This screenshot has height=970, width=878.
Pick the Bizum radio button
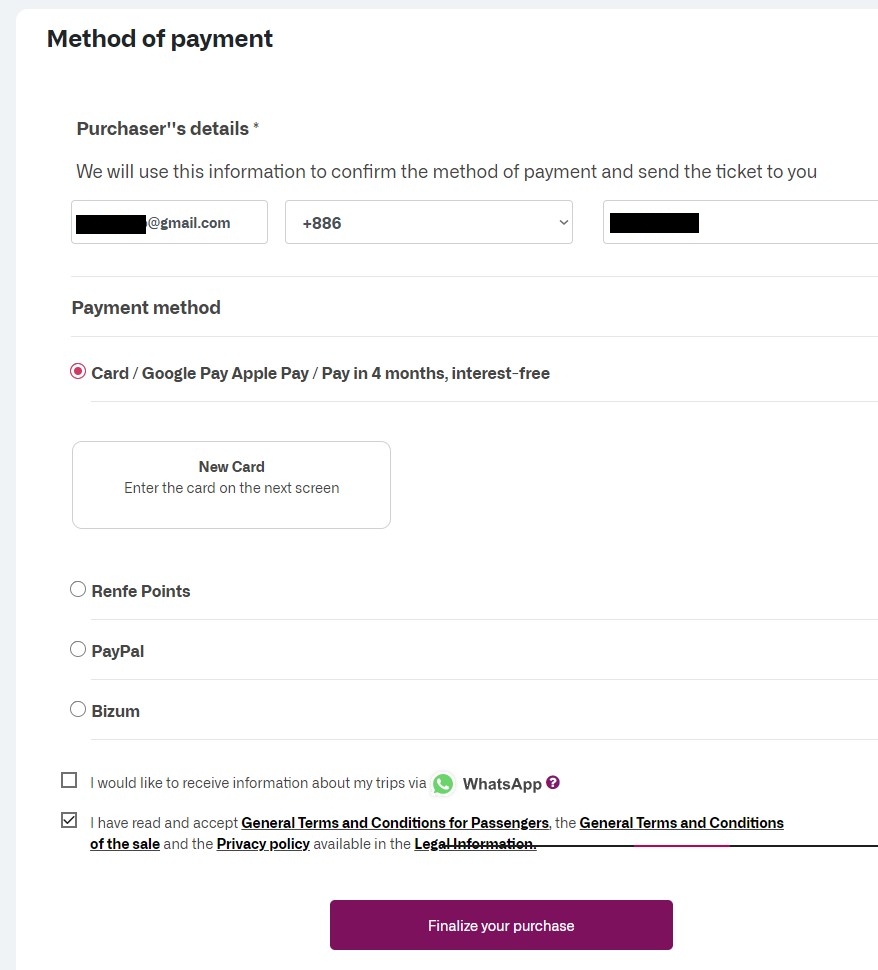click(78, 710)
